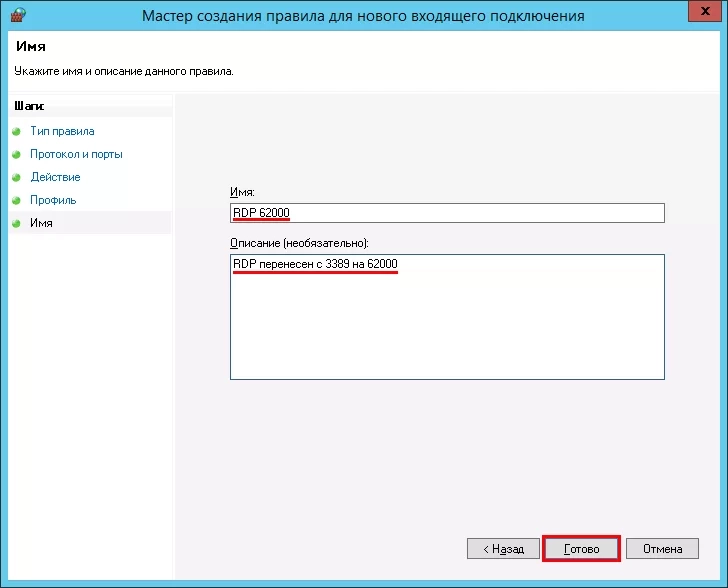Screen dimensions: 728x588
Task: Click the Имя field containing RDP 62000
Action: point(447,213)
